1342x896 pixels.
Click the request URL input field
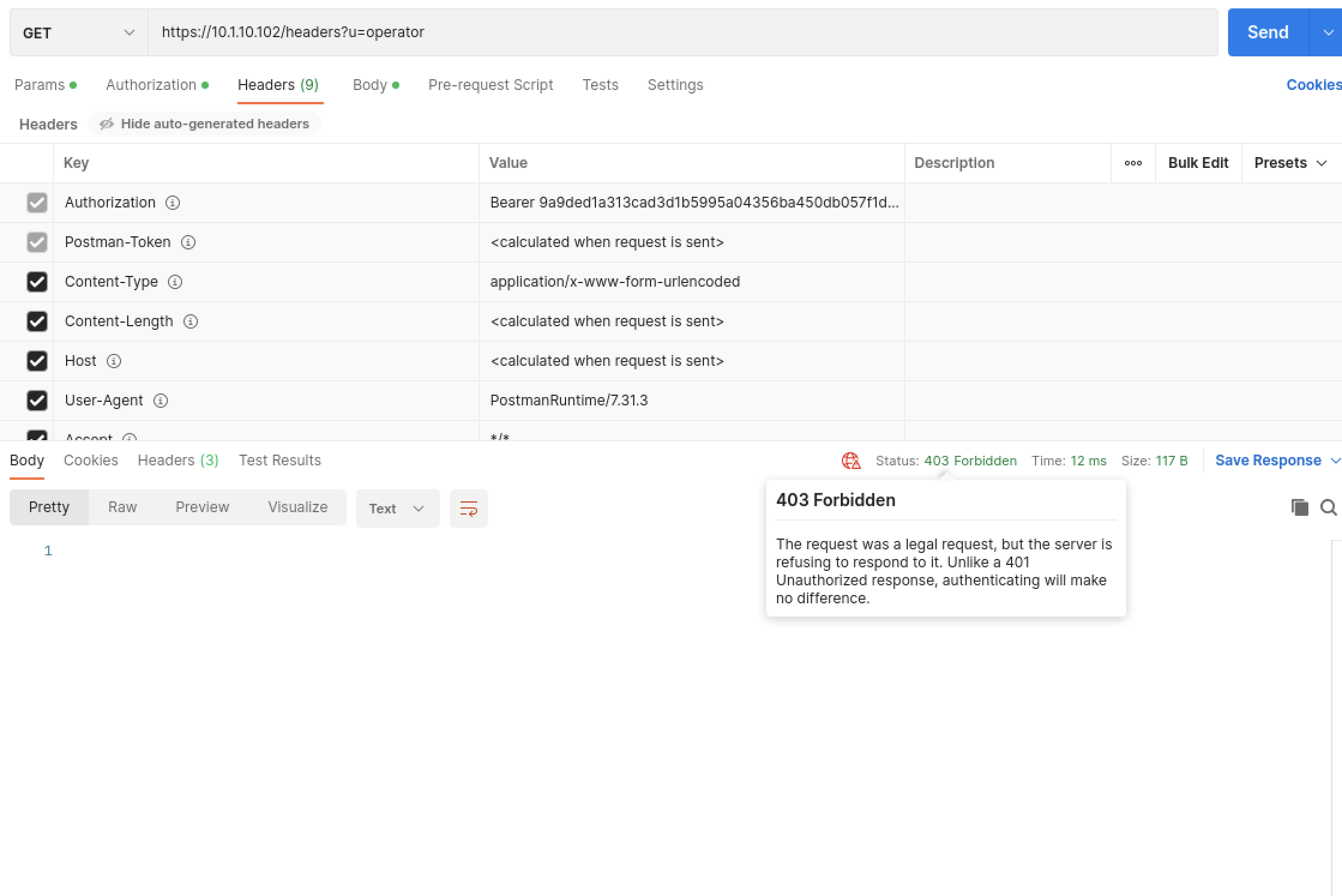click(x=683, y=32)
